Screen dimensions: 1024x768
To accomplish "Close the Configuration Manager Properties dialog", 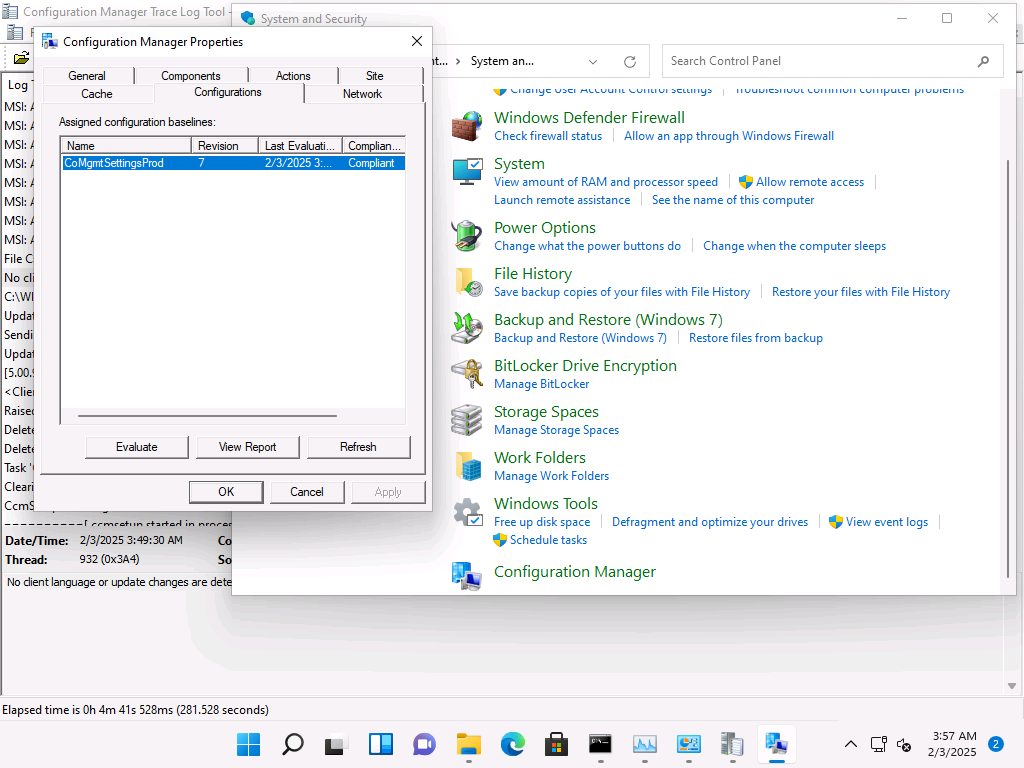I will (x=417, y=41).
